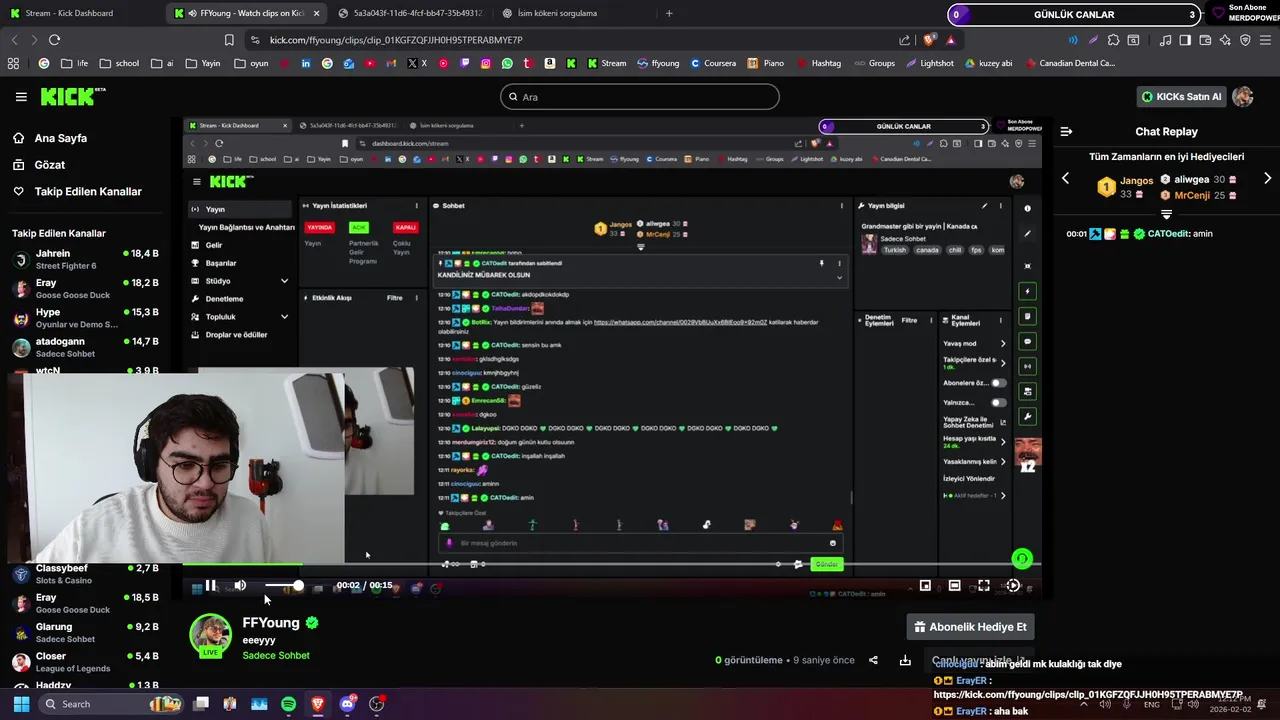Image resolution: width=1280 pixels, height=720 pixels.
Task: Bookmark this page from the address bar
Action: tap(229, 39)
